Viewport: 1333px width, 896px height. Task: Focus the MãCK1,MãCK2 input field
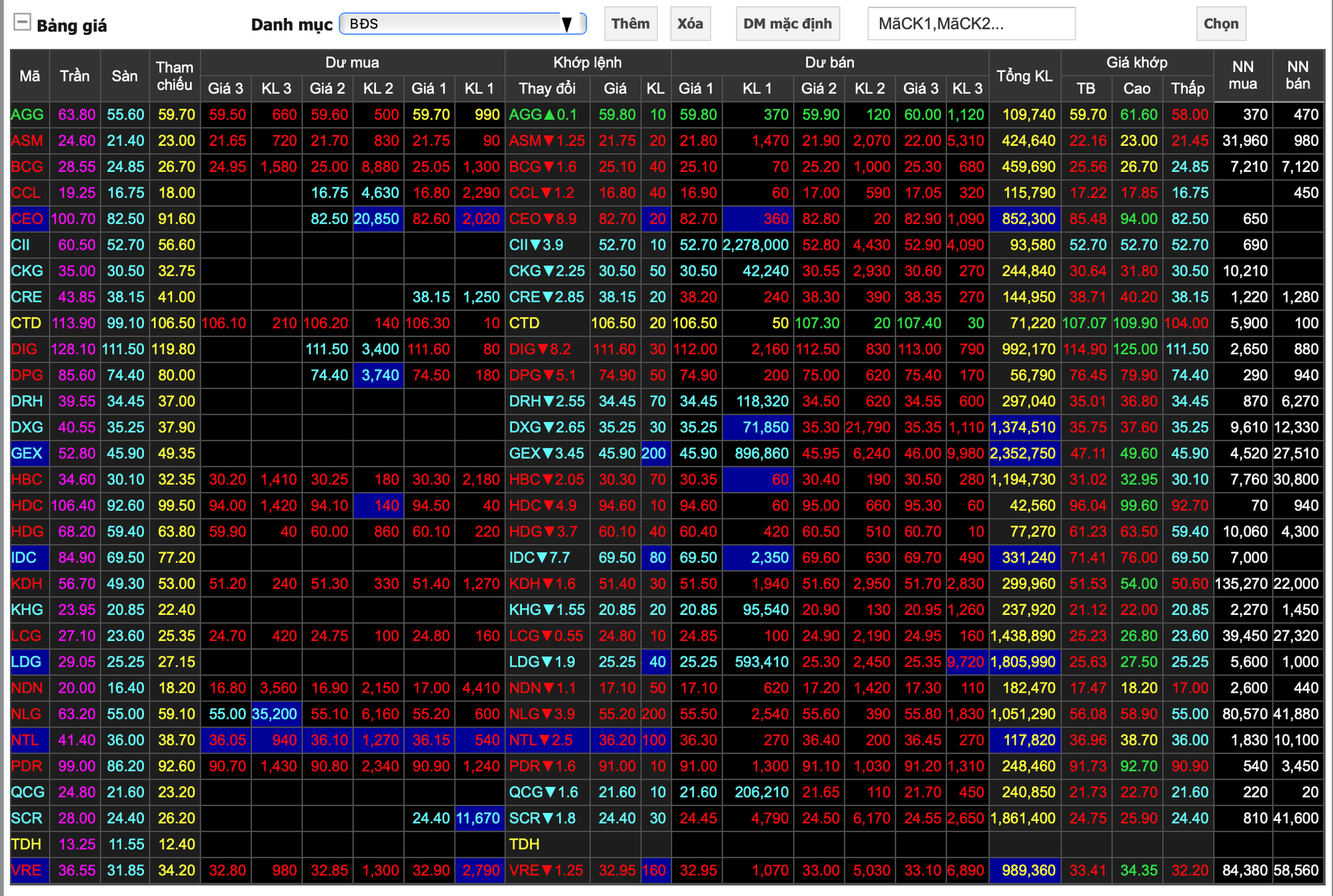click(971, 24)
